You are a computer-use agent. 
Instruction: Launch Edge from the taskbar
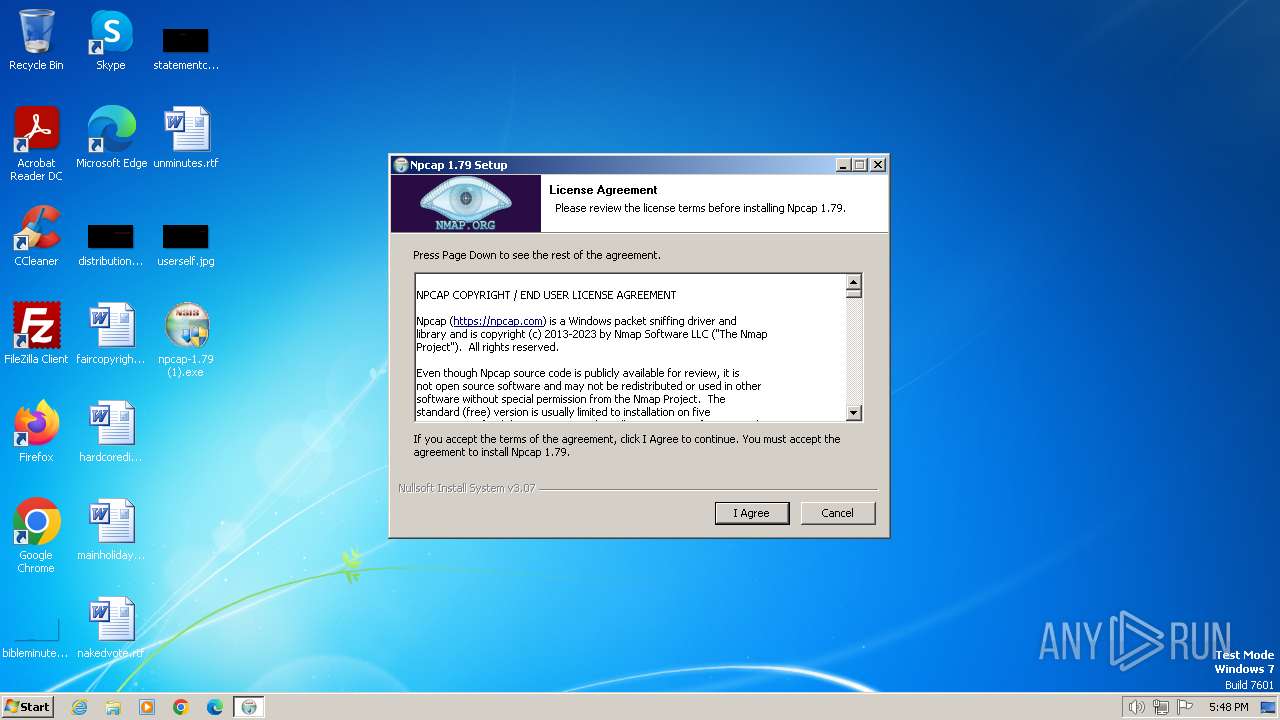[x=215, y=707]
